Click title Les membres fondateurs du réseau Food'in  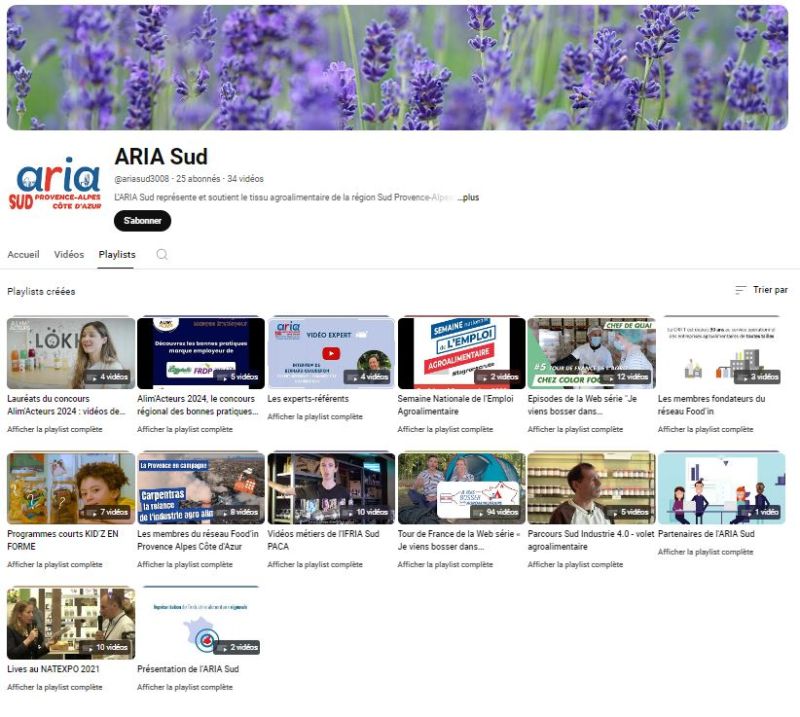pos(711,405)
